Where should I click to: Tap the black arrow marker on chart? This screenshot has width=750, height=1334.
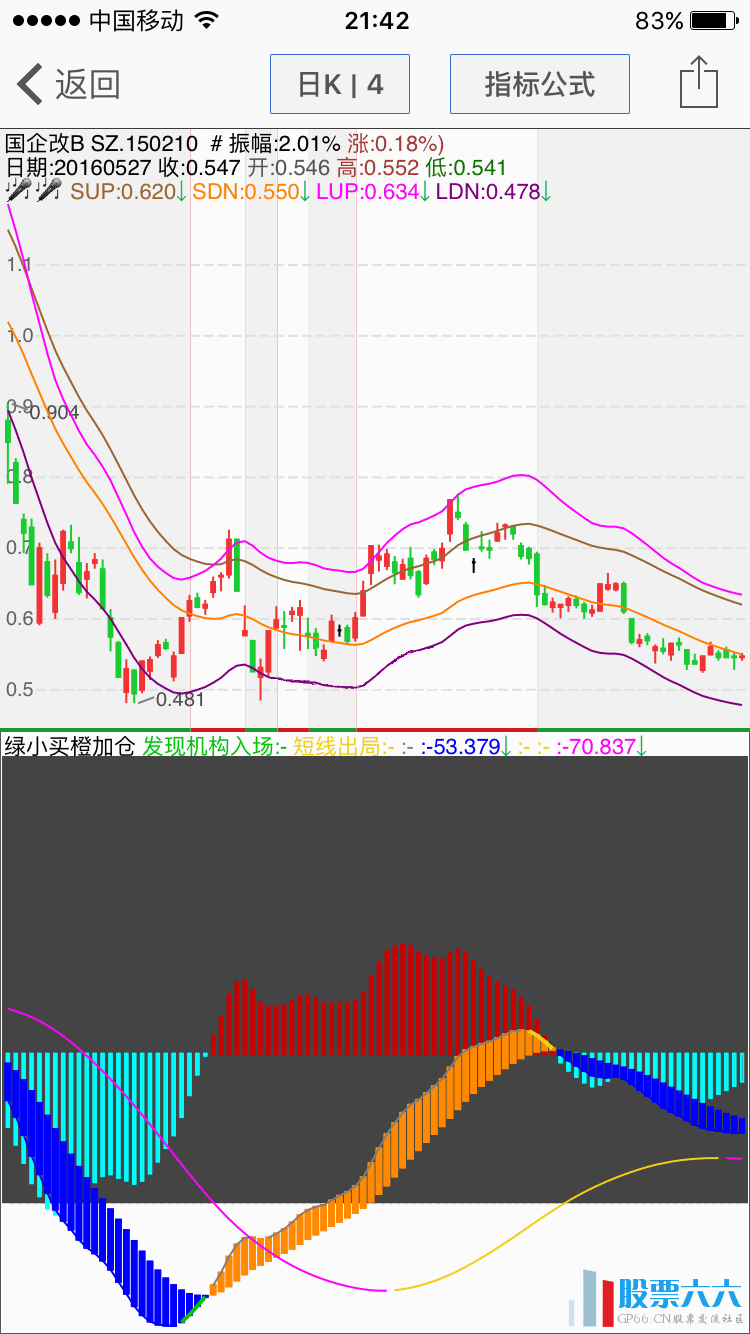(x=474, y=565)
